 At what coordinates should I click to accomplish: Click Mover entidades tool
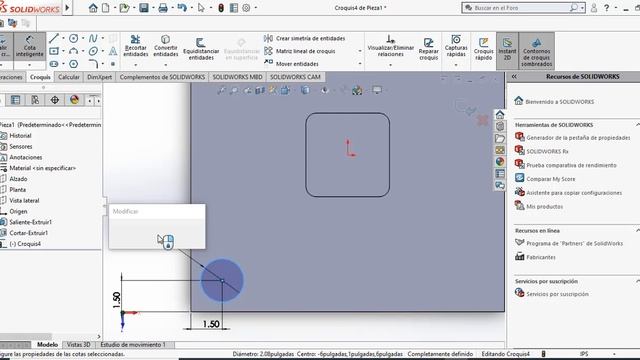click(x=291, y=64)
